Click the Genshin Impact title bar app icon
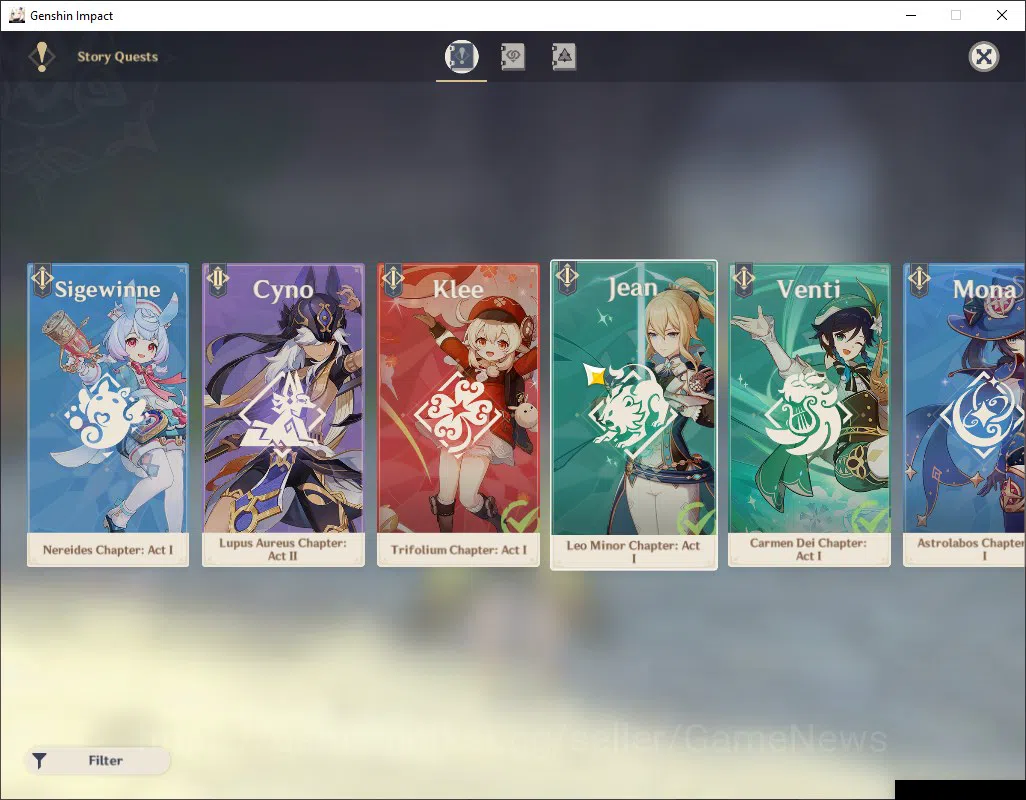 [x=16, y=15]
